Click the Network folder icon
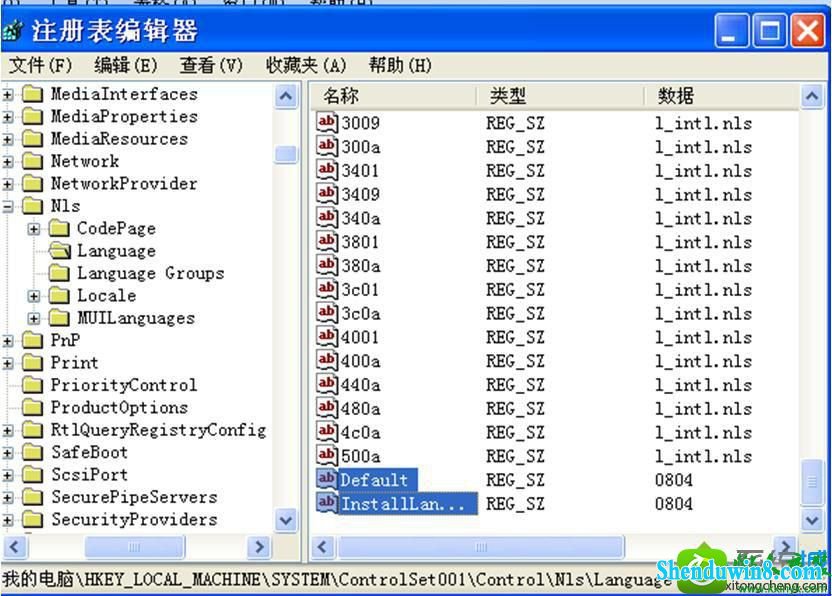 tap(33, 161)
